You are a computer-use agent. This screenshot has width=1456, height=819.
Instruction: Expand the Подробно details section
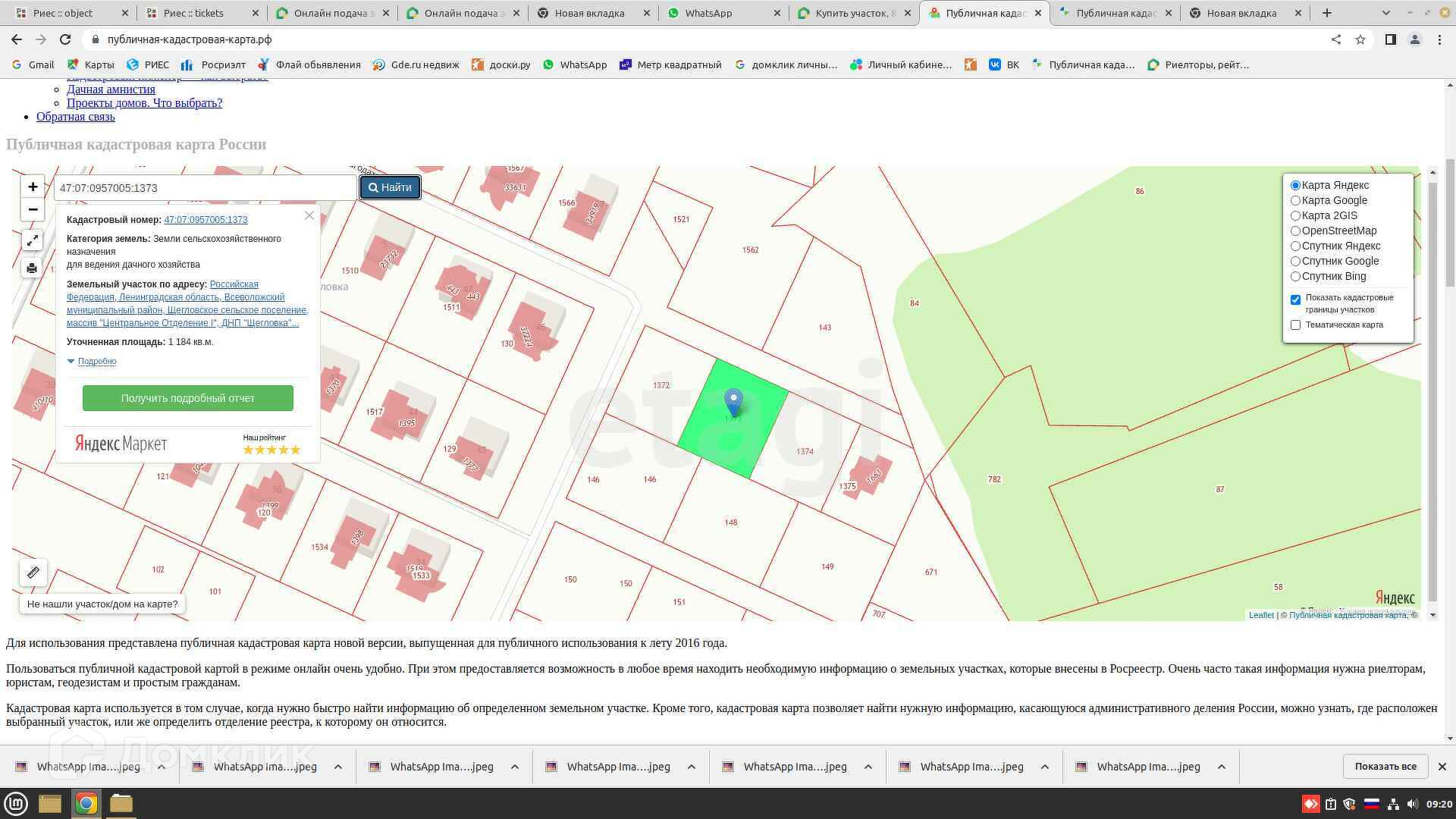(x=96, y=361)
